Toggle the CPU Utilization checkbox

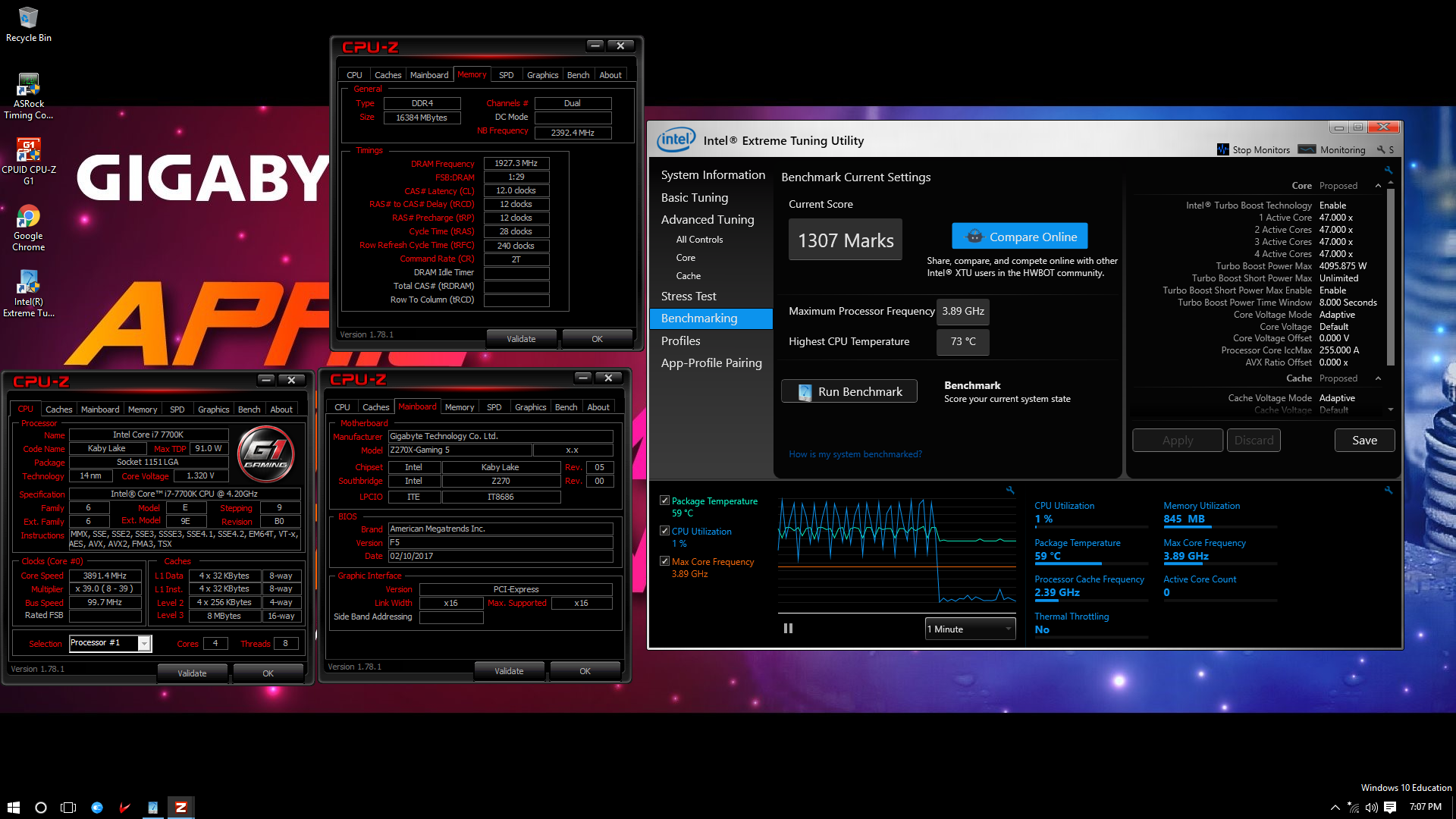[x=664, y=531]
